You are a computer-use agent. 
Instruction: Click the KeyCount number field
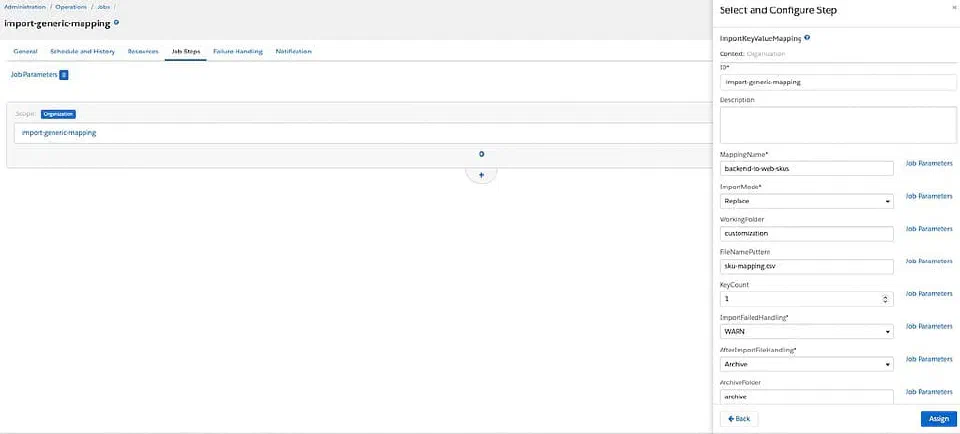click(x=806, y=299)
